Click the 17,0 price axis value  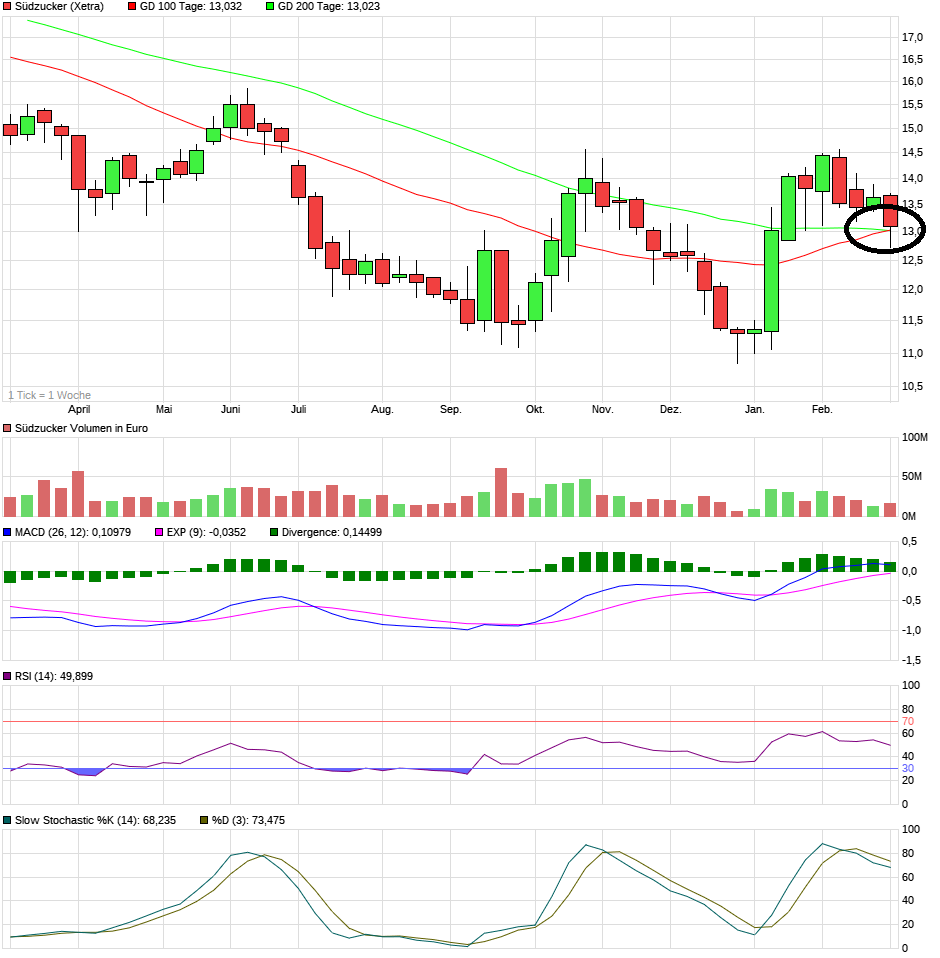(912, 38)
